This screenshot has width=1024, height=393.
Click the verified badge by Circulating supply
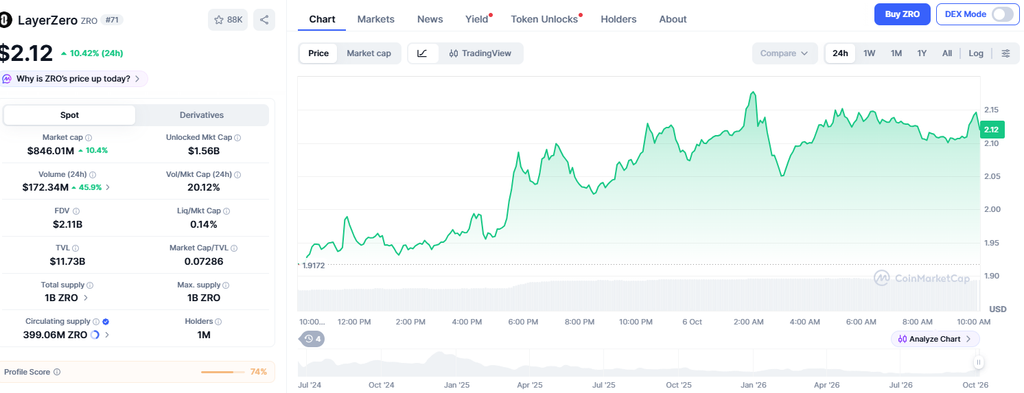pos(106,322)
